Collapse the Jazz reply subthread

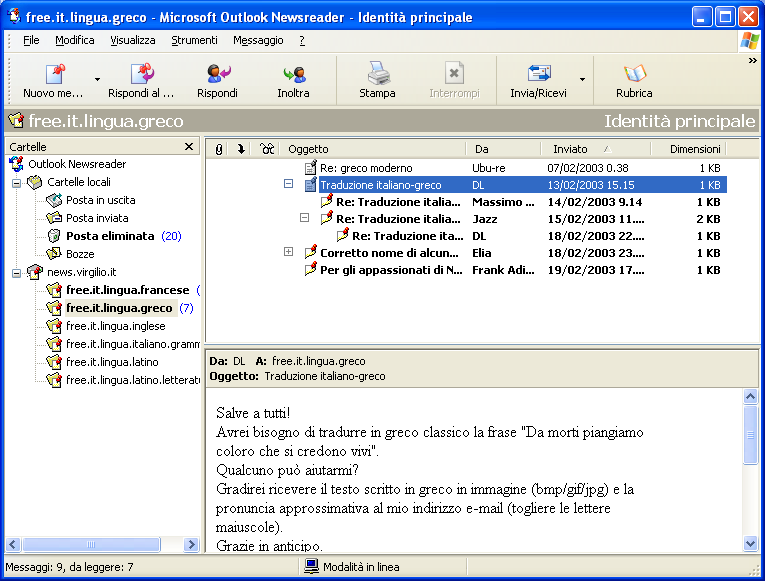pos(304,218)
